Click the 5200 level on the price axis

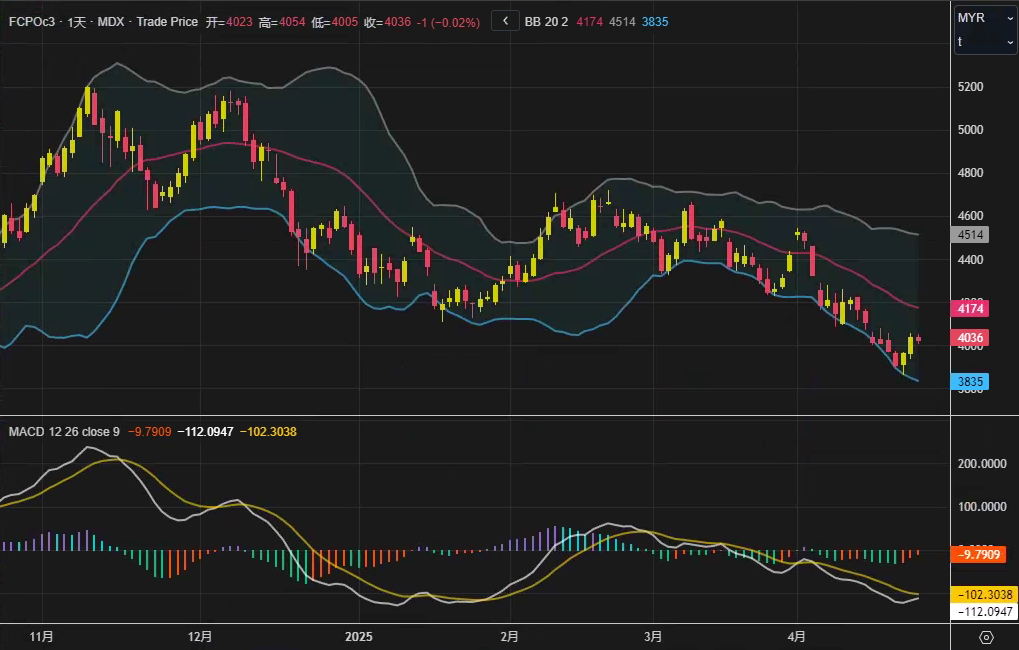click(x=971, y=87)
